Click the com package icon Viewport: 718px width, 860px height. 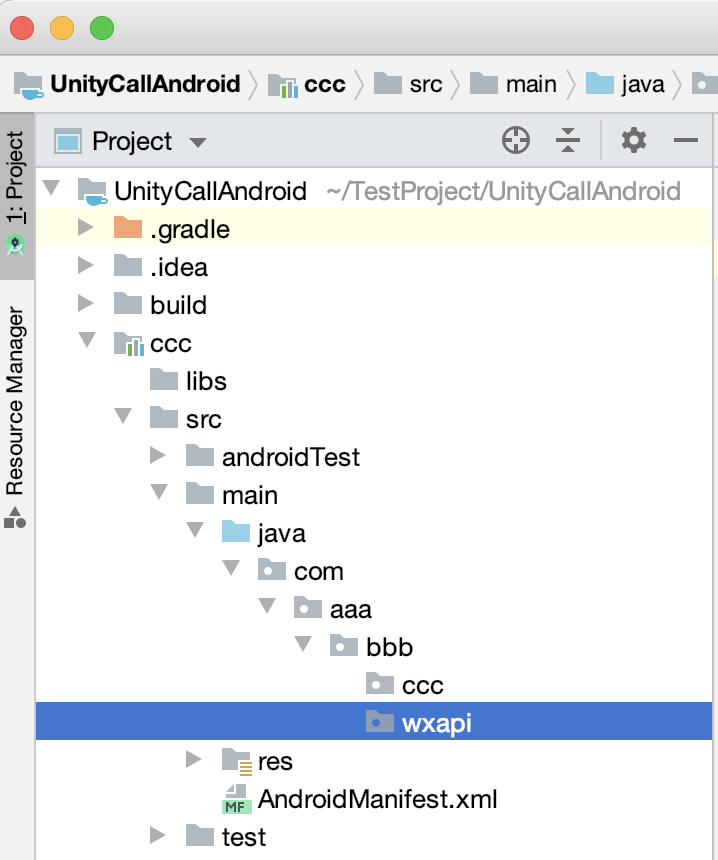tap(272, 569)
